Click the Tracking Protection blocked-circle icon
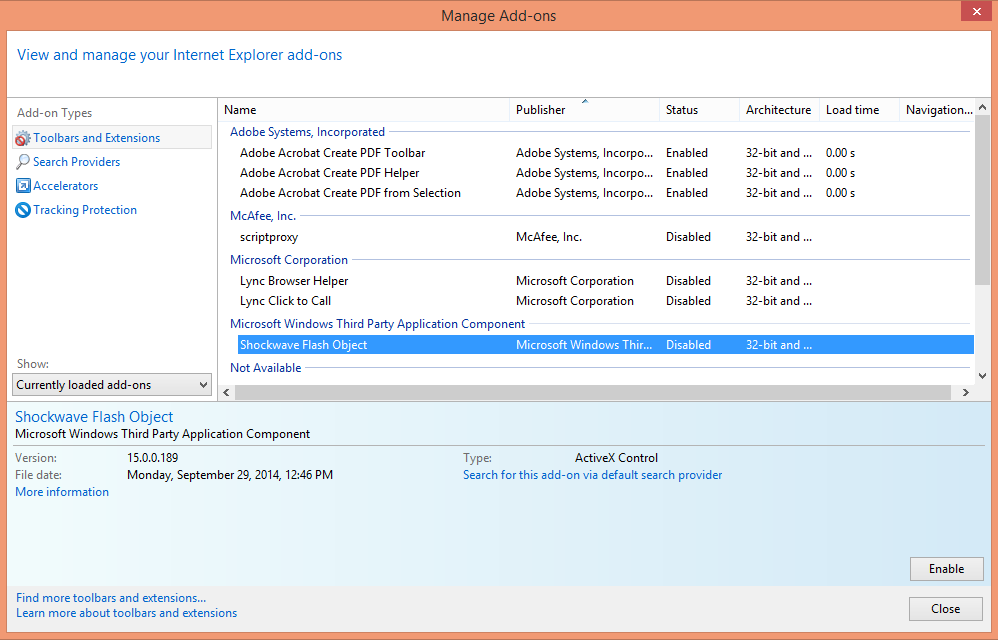This screenshot has width=998, height=640. click(x=23, y=210)
